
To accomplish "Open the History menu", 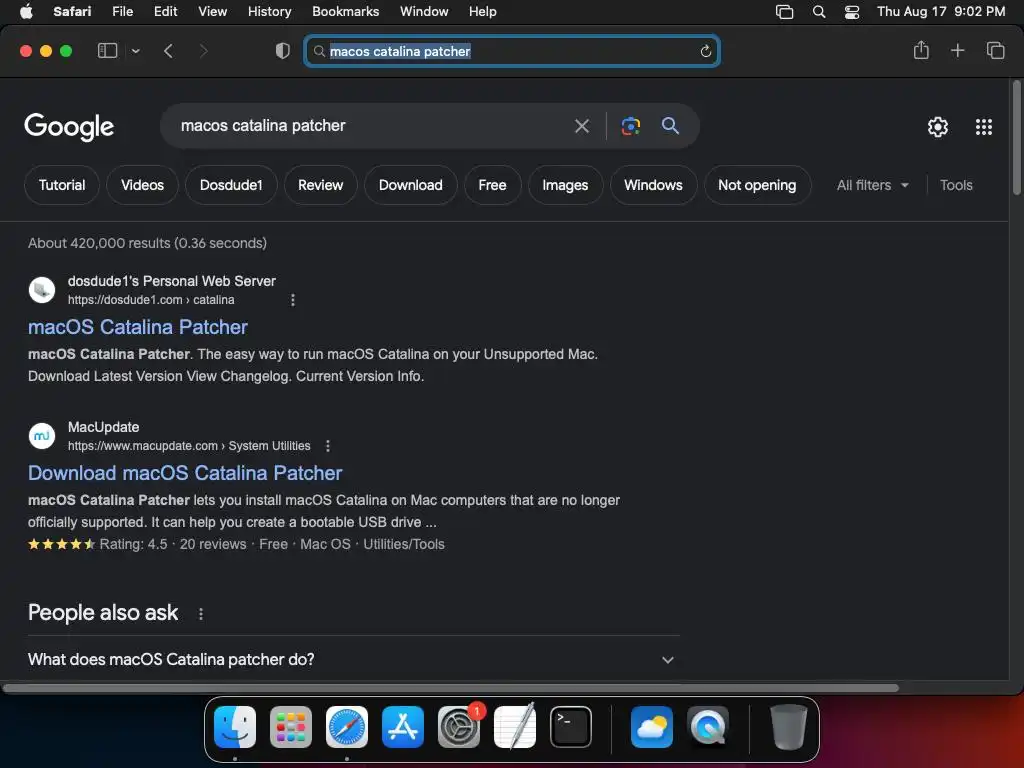I will tap(269, 11).
